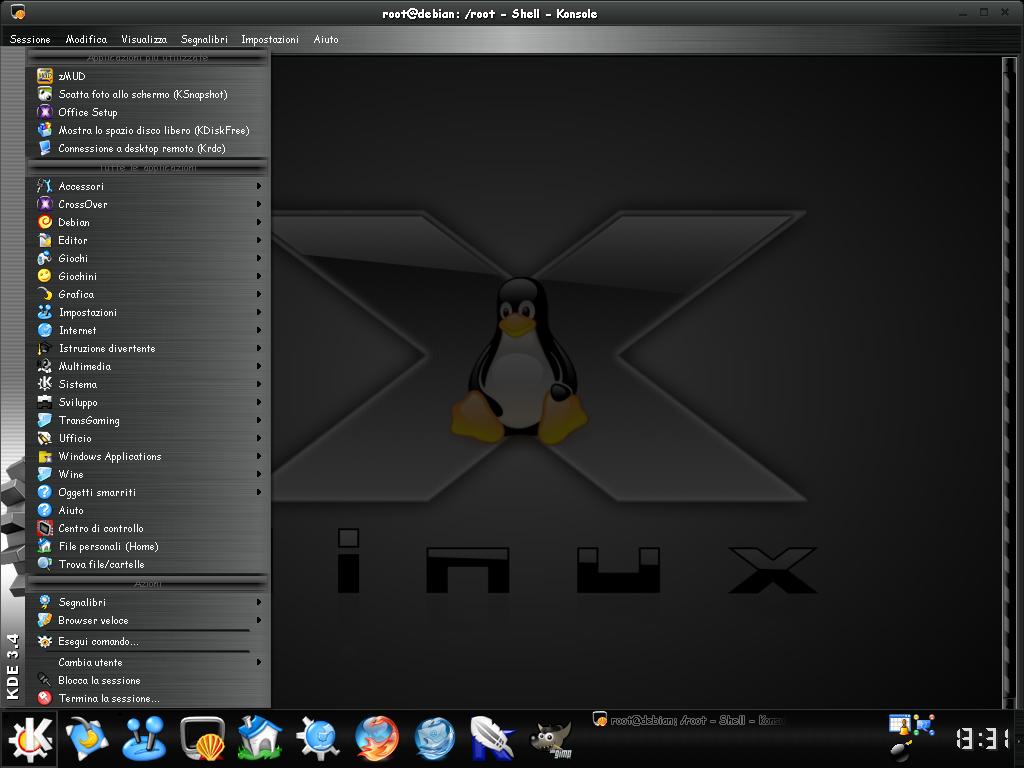Click the Office Setup icon
Screen dimensions: 1024x768
pyautogui.click(x=44, y=112)
